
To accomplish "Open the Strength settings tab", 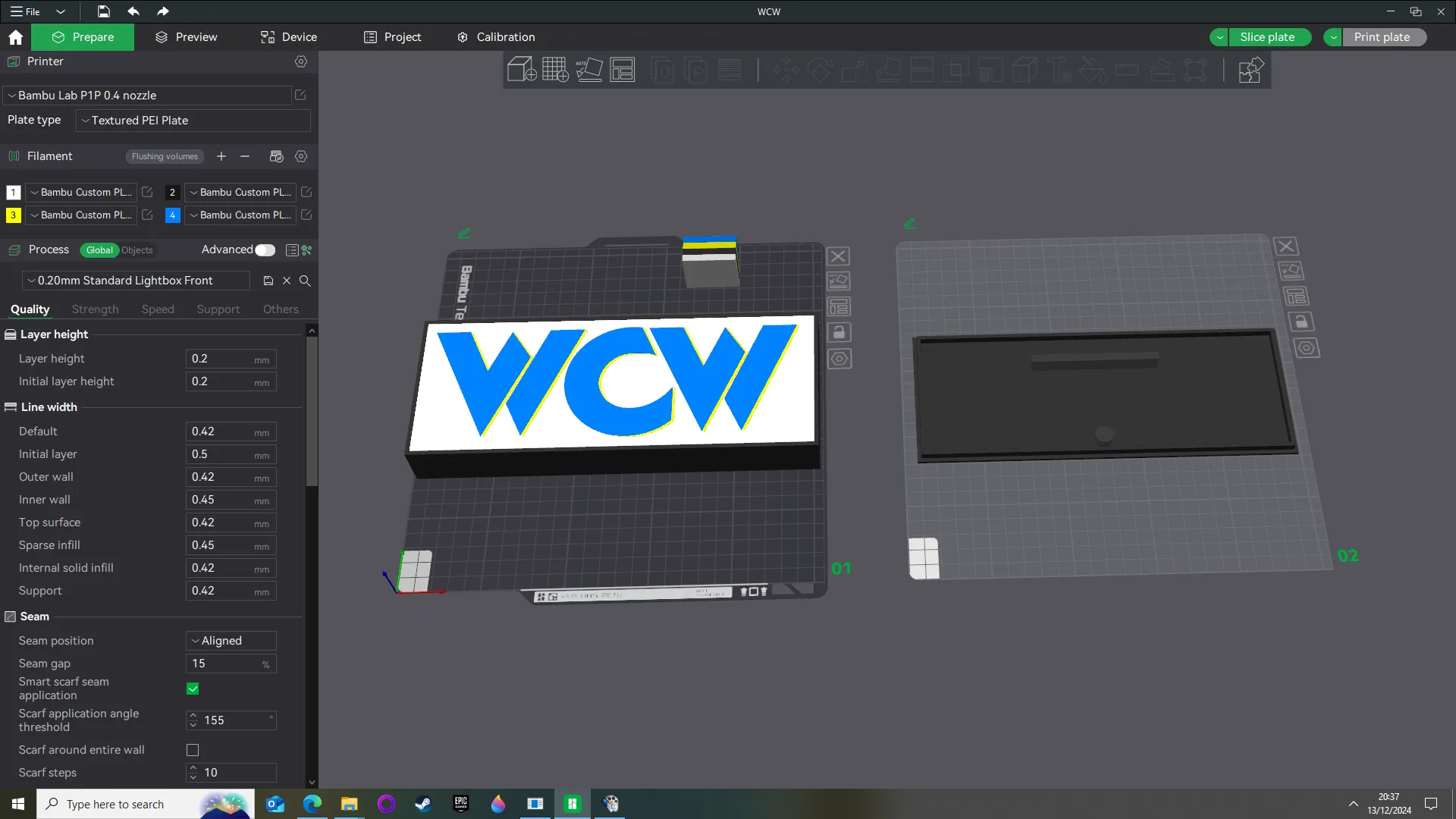I will pos(95,309).
